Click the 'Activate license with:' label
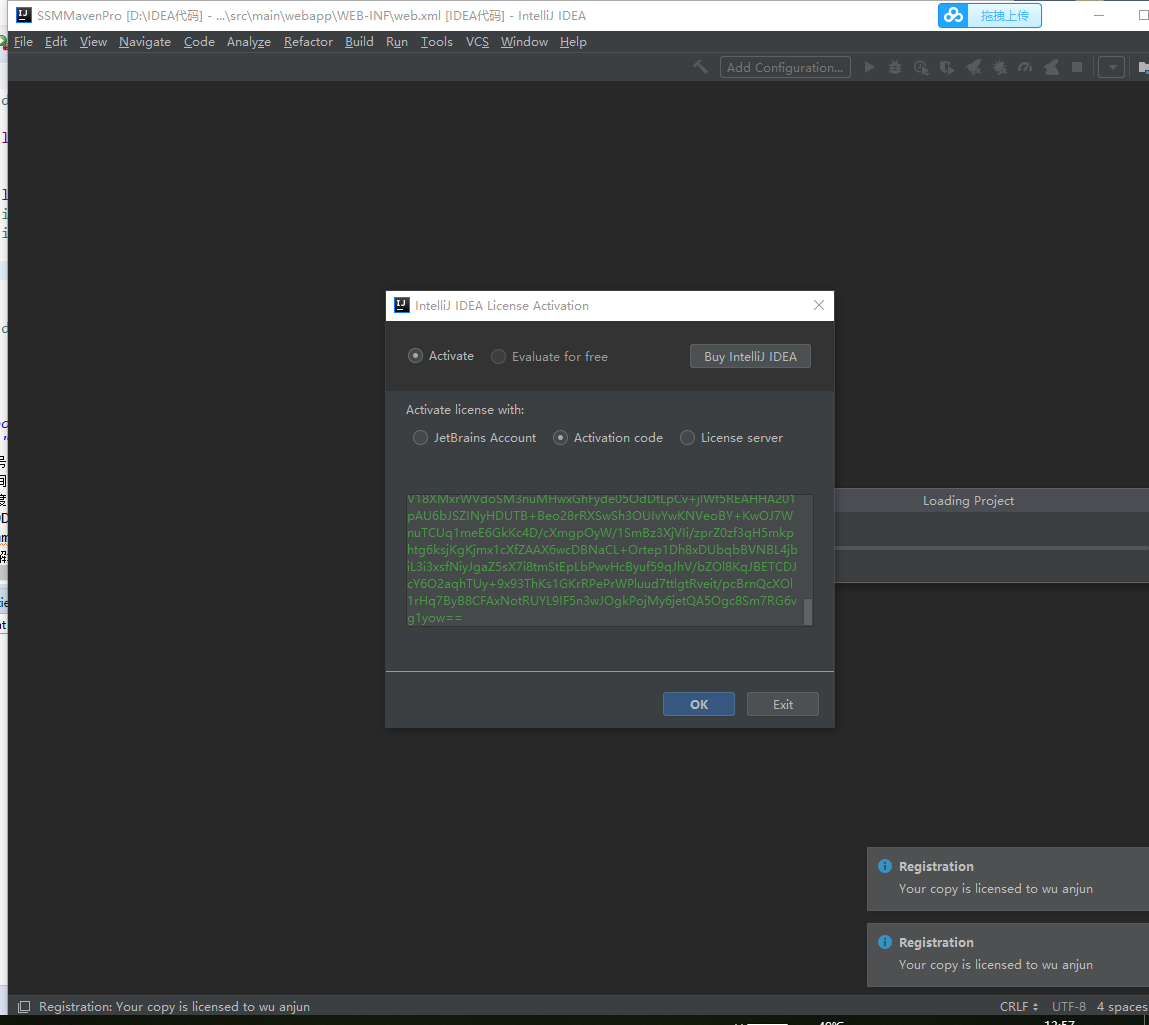Image resolution: width=1149 pixels, height=1025 pixels. coord(465,410)
